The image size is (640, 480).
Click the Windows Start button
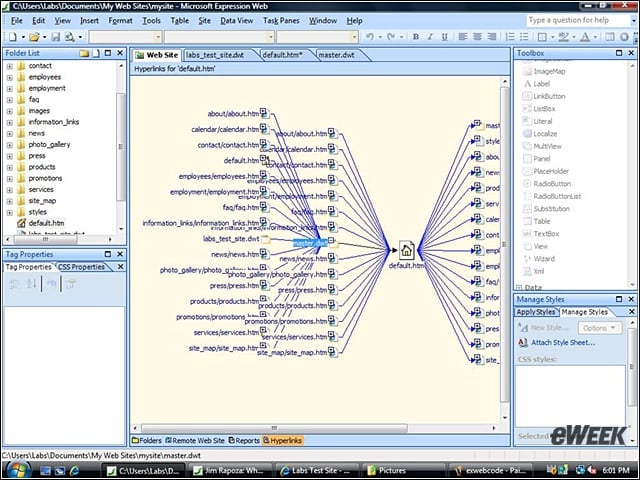17,470
